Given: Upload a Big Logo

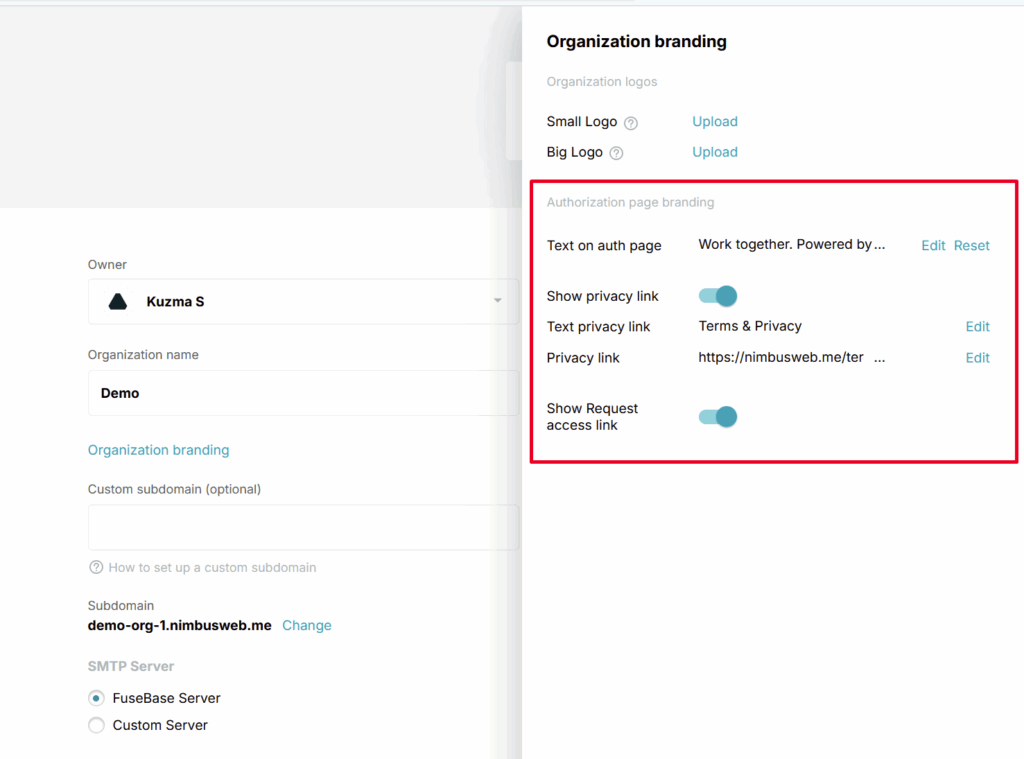Looking at the screenshot, I should point(715,152).
